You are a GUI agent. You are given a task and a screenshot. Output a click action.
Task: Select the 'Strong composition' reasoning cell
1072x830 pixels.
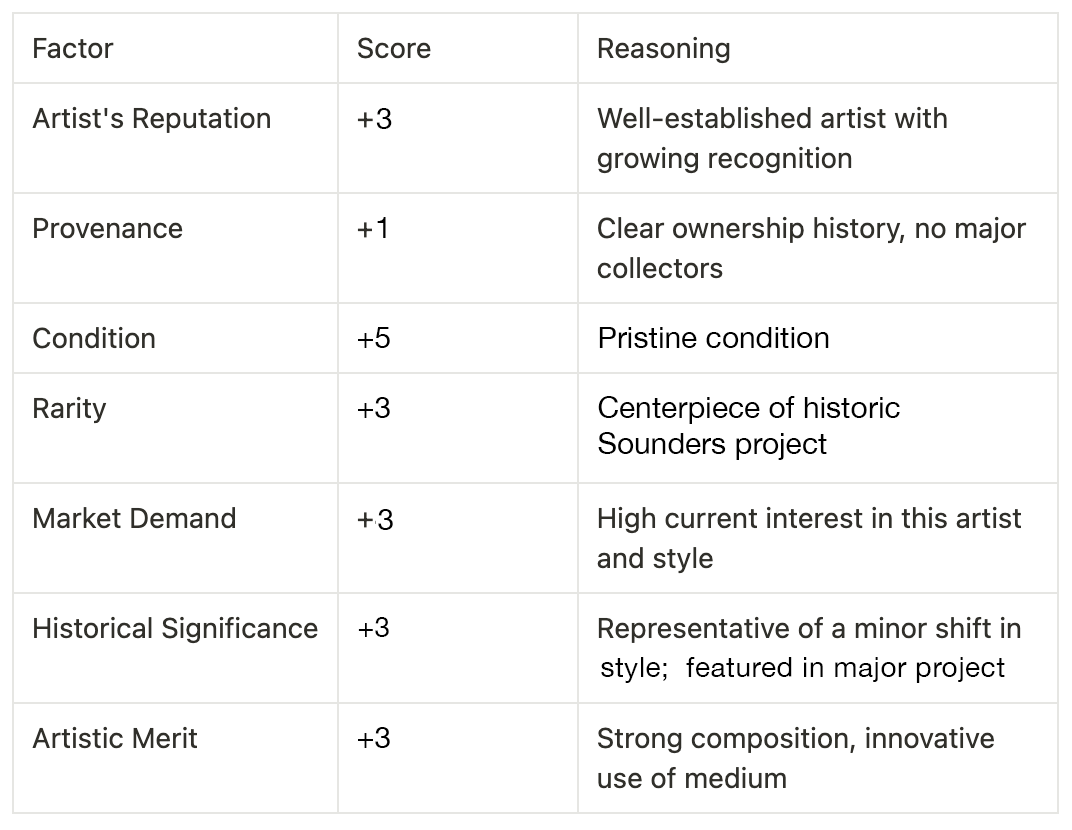pyautogui.click(x=795, y=758)
